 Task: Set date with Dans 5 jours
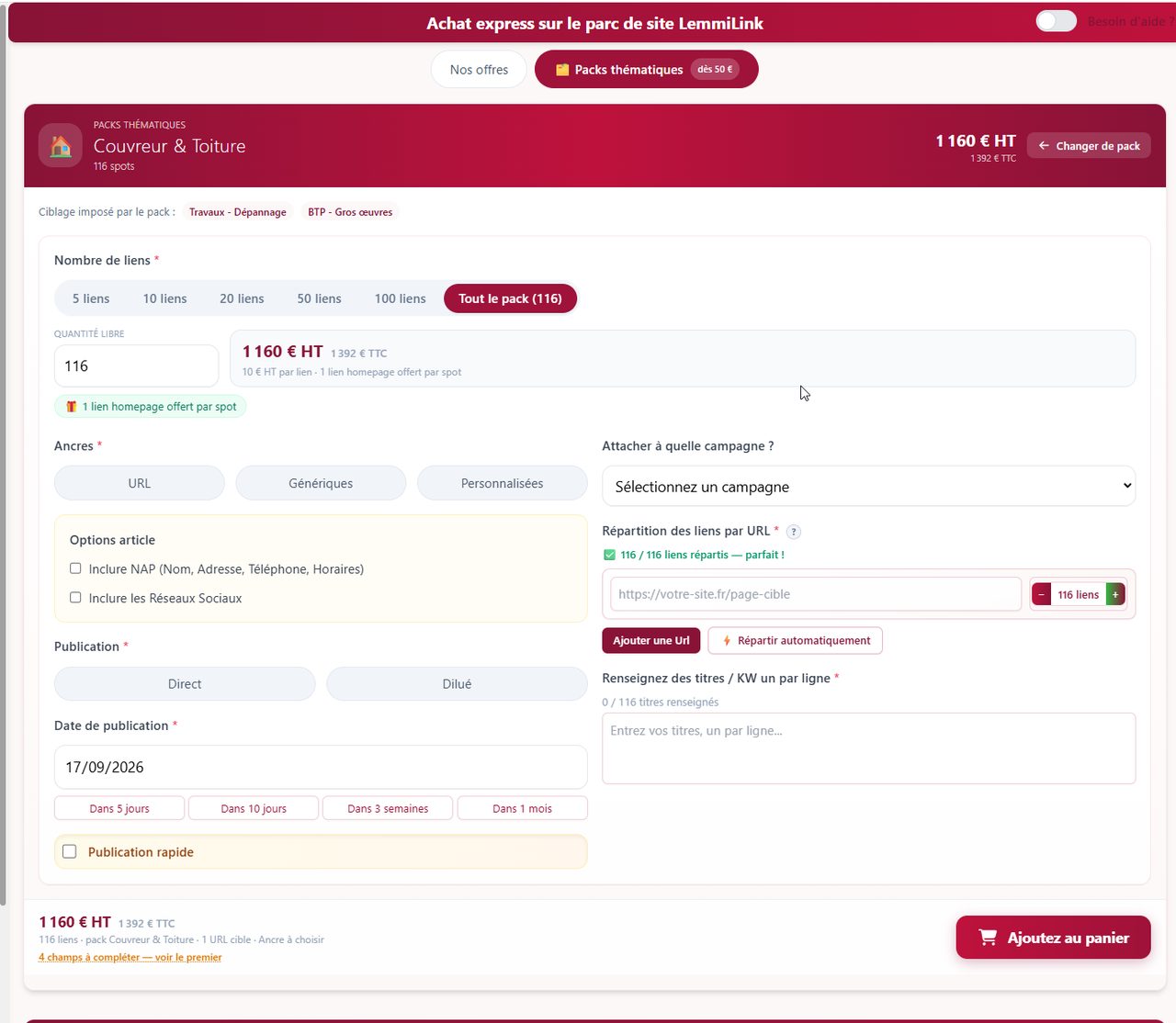[x=119, y=808]
